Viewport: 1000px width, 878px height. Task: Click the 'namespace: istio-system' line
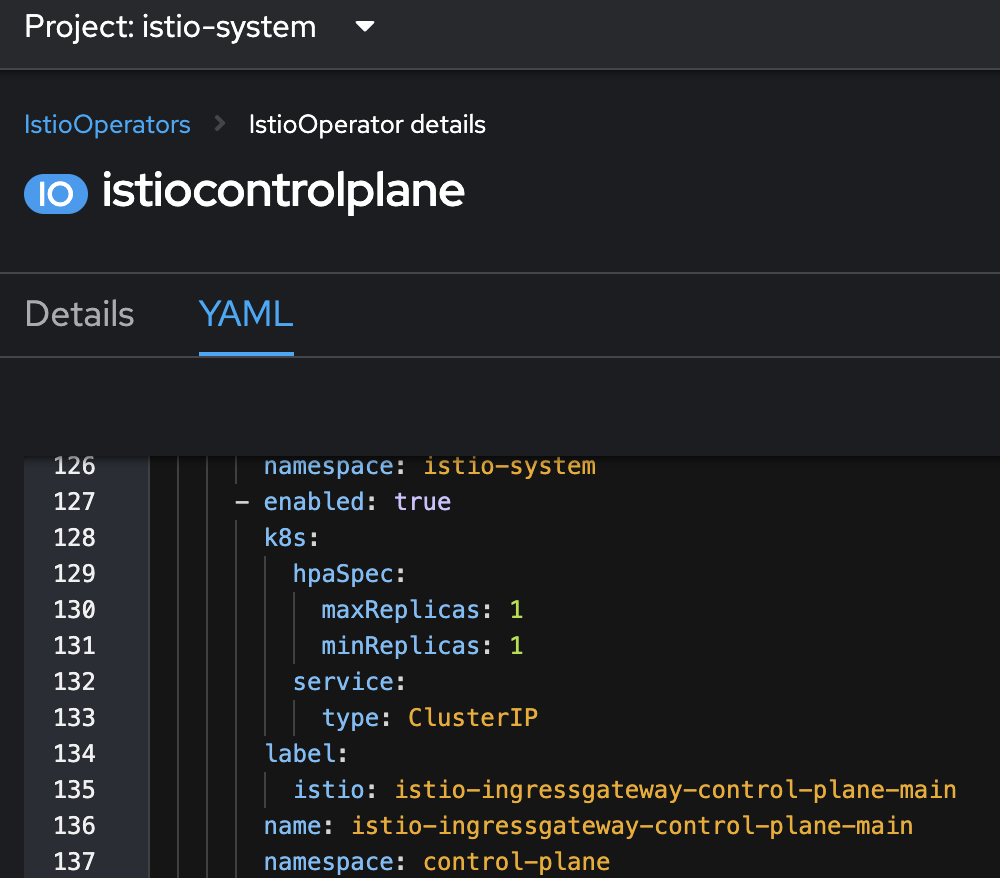pyautogui.click(x=430, y=466)
